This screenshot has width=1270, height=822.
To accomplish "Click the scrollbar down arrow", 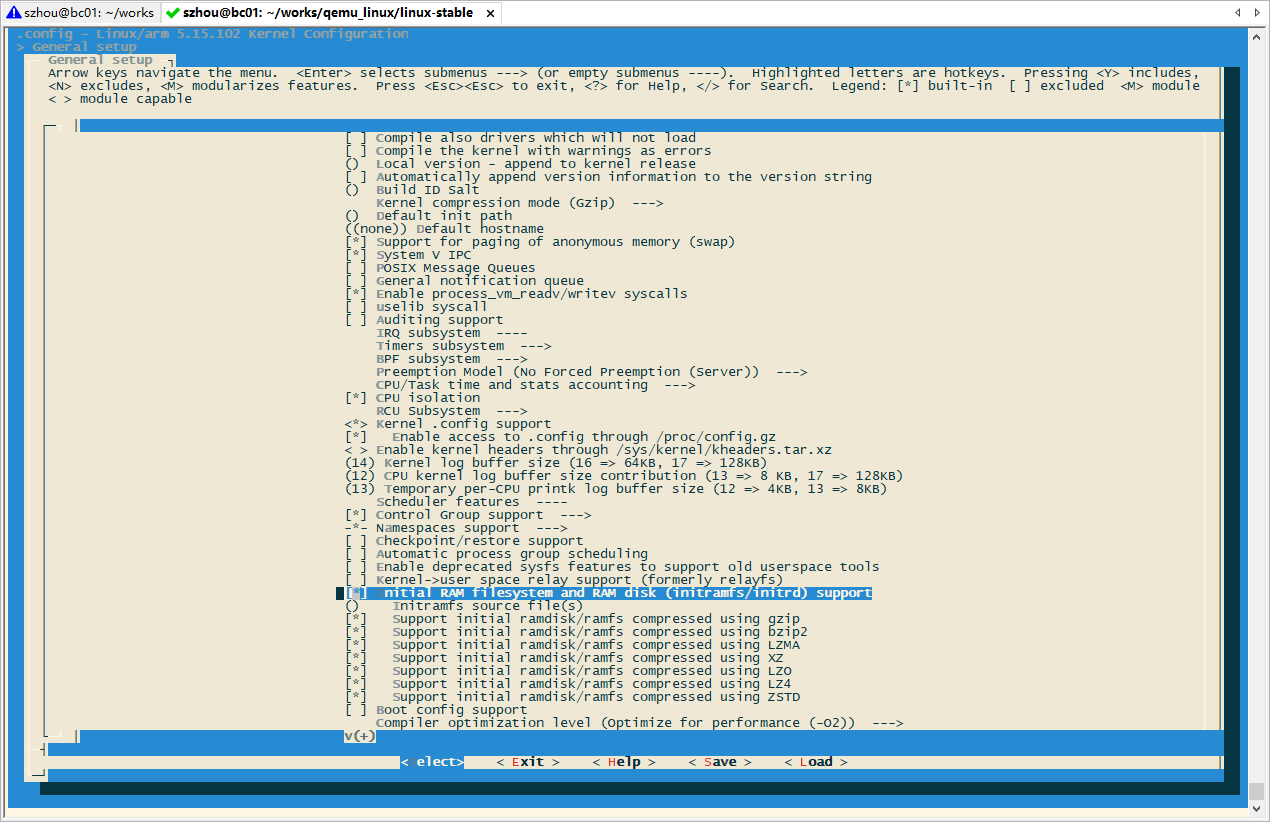I will click(x=1258, y=808).
